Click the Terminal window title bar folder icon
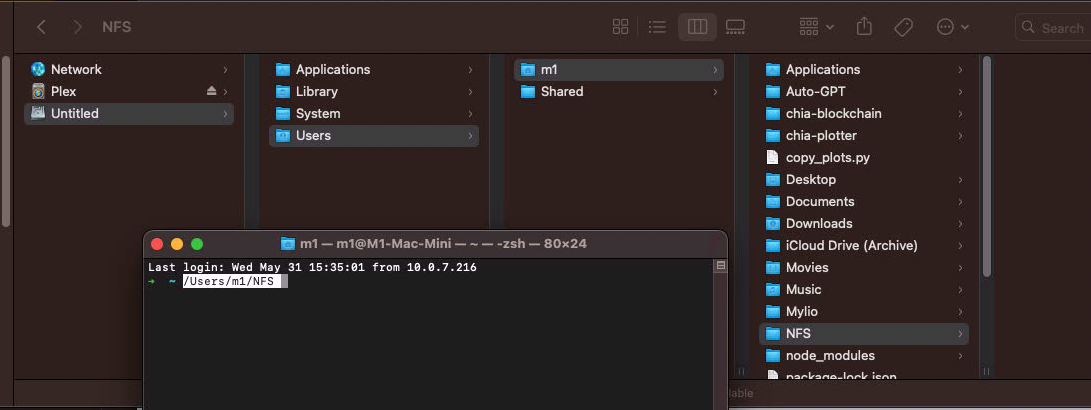Image resolution: width=1091 pixels, height=410 pixels. click(288, 243)
